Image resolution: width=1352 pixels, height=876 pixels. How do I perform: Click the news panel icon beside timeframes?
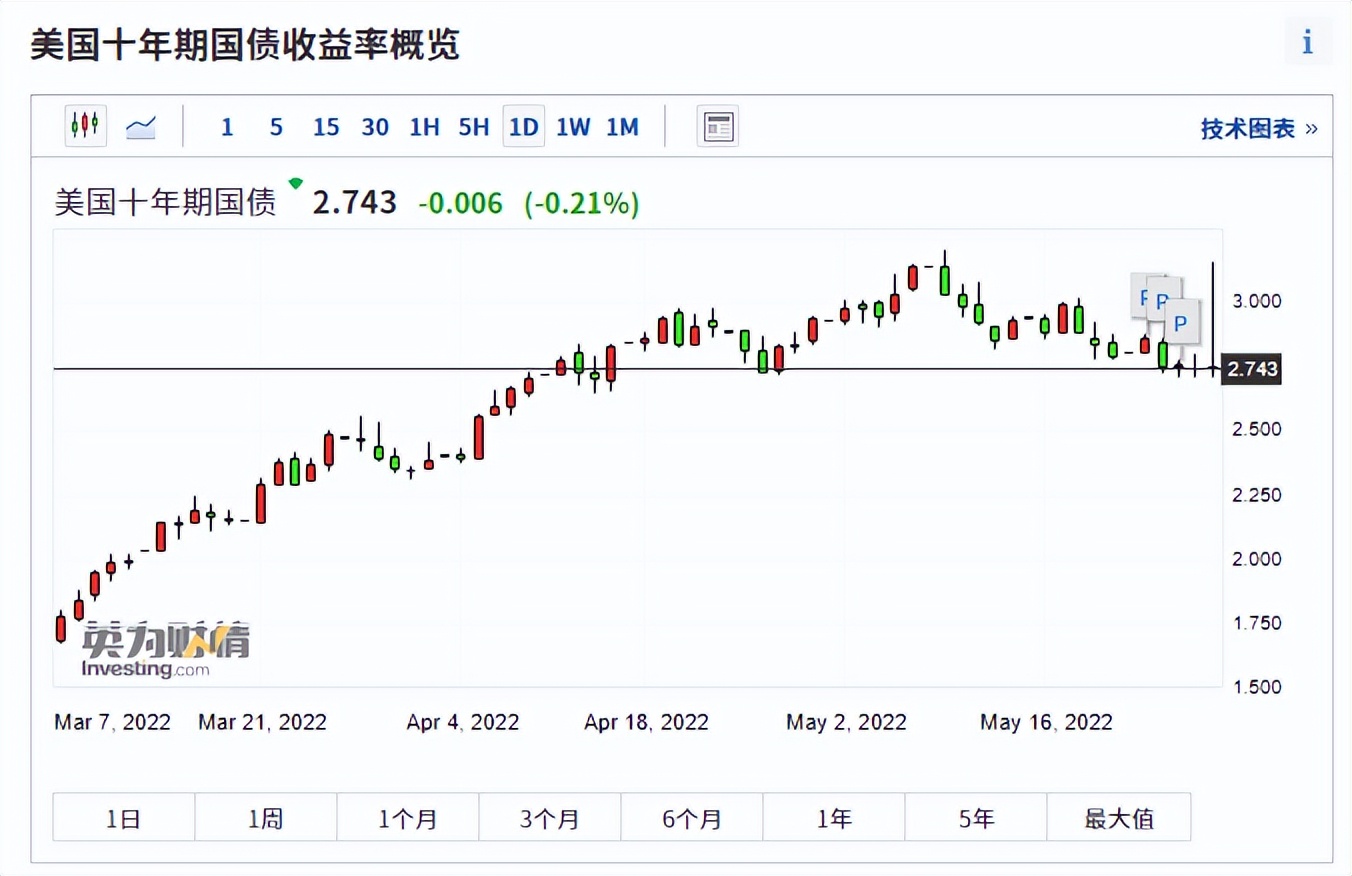coord(718,126)
